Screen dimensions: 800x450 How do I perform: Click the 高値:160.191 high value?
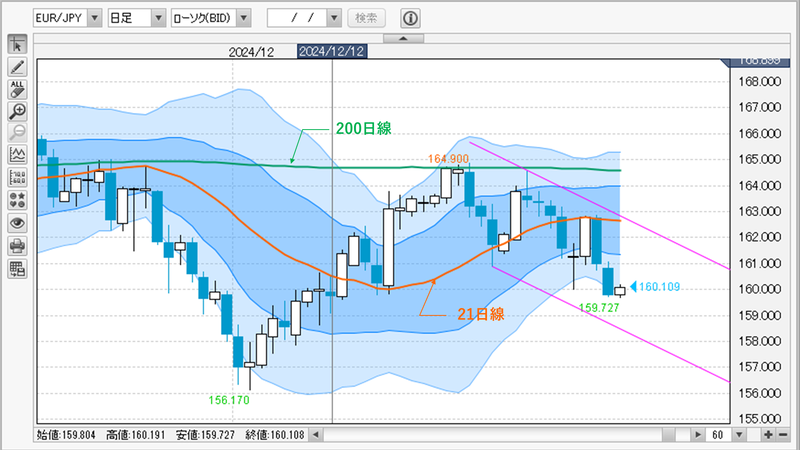point(136,435)
